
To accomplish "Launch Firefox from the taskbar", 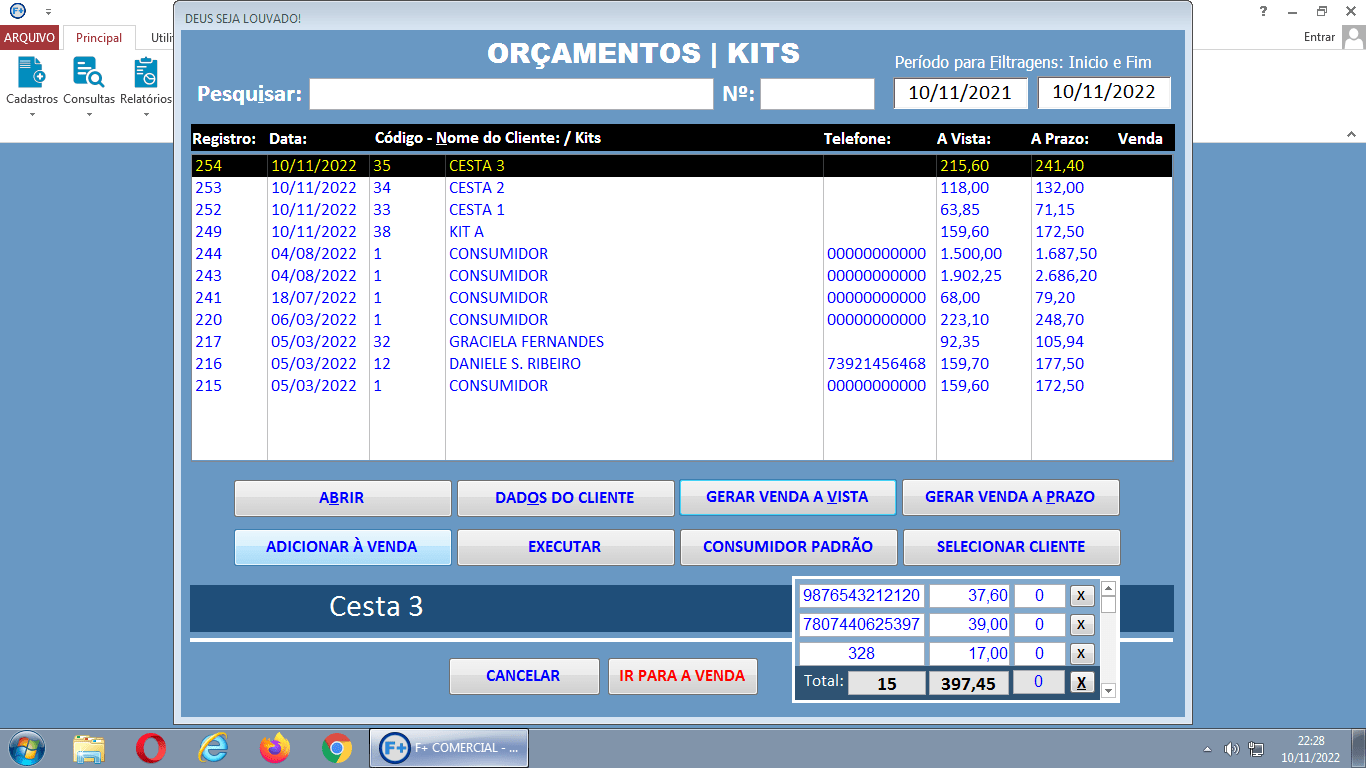I will (x=275, y=748).
